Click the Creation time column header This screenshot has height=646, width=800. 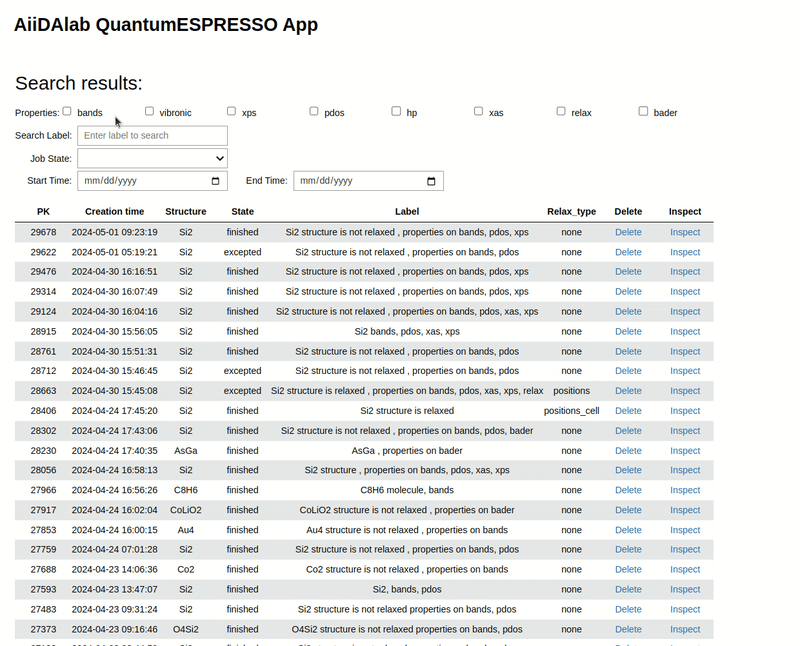114,211
